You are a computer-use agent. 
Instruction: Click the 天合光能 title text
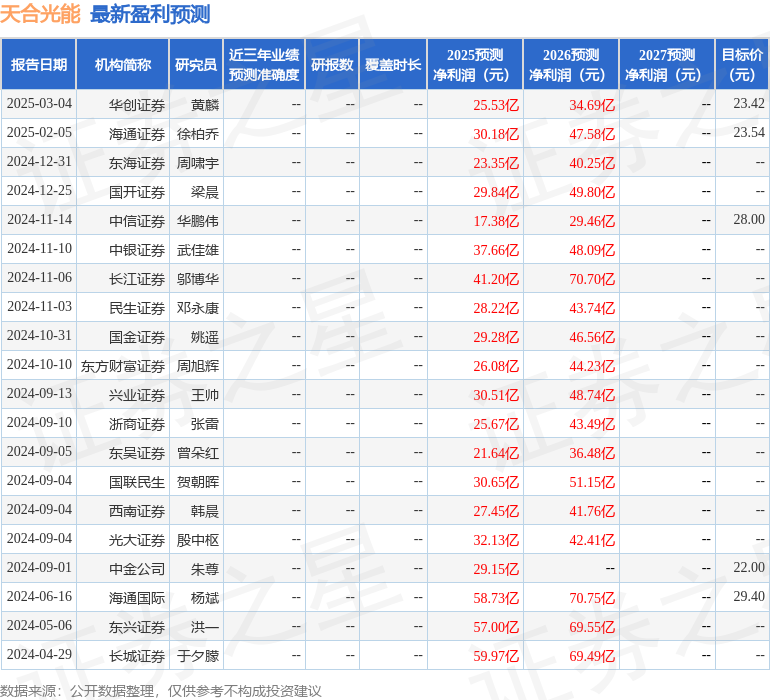pos(40,14)
